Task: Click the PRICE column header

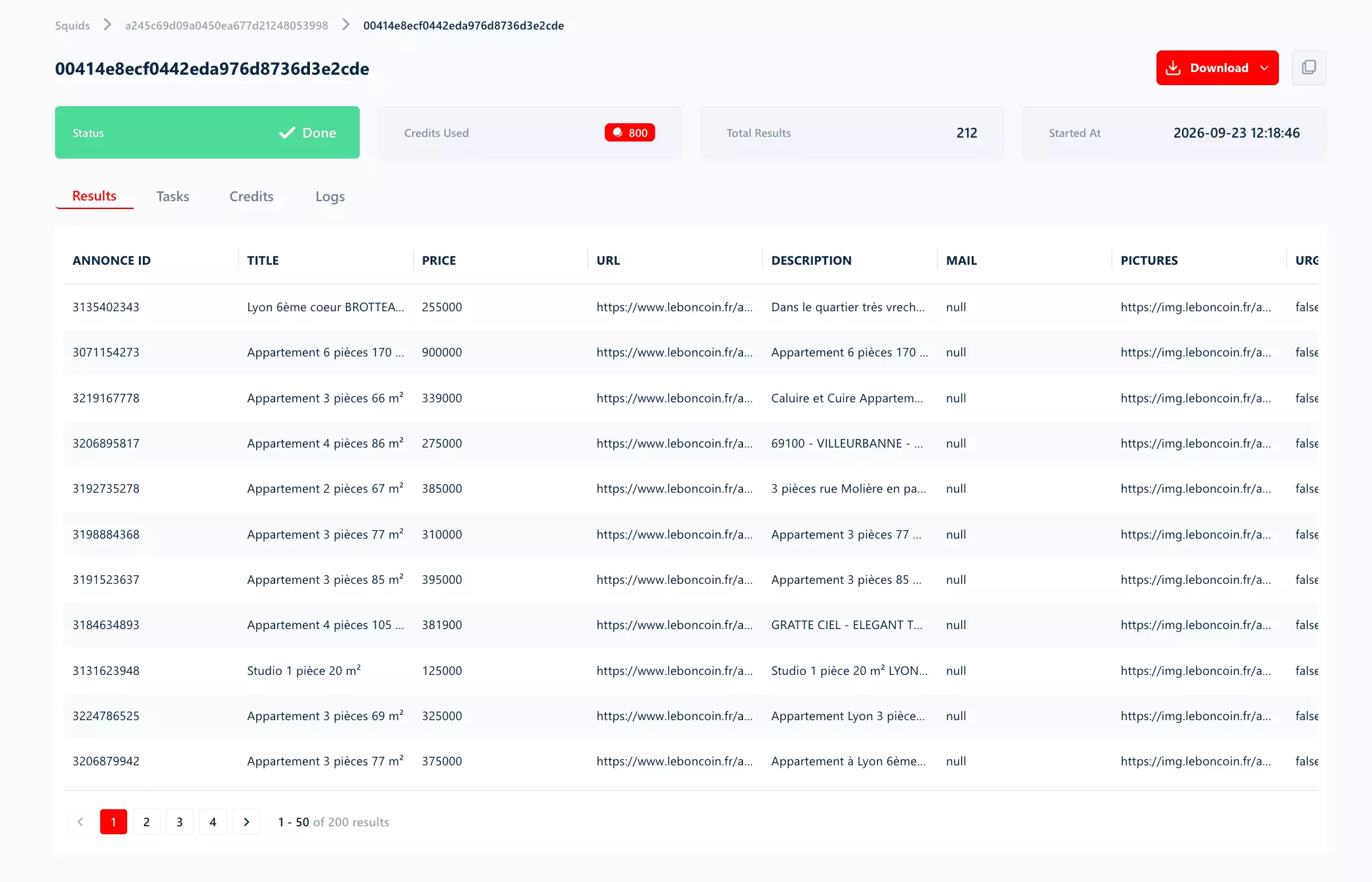Action: point(439,260)
